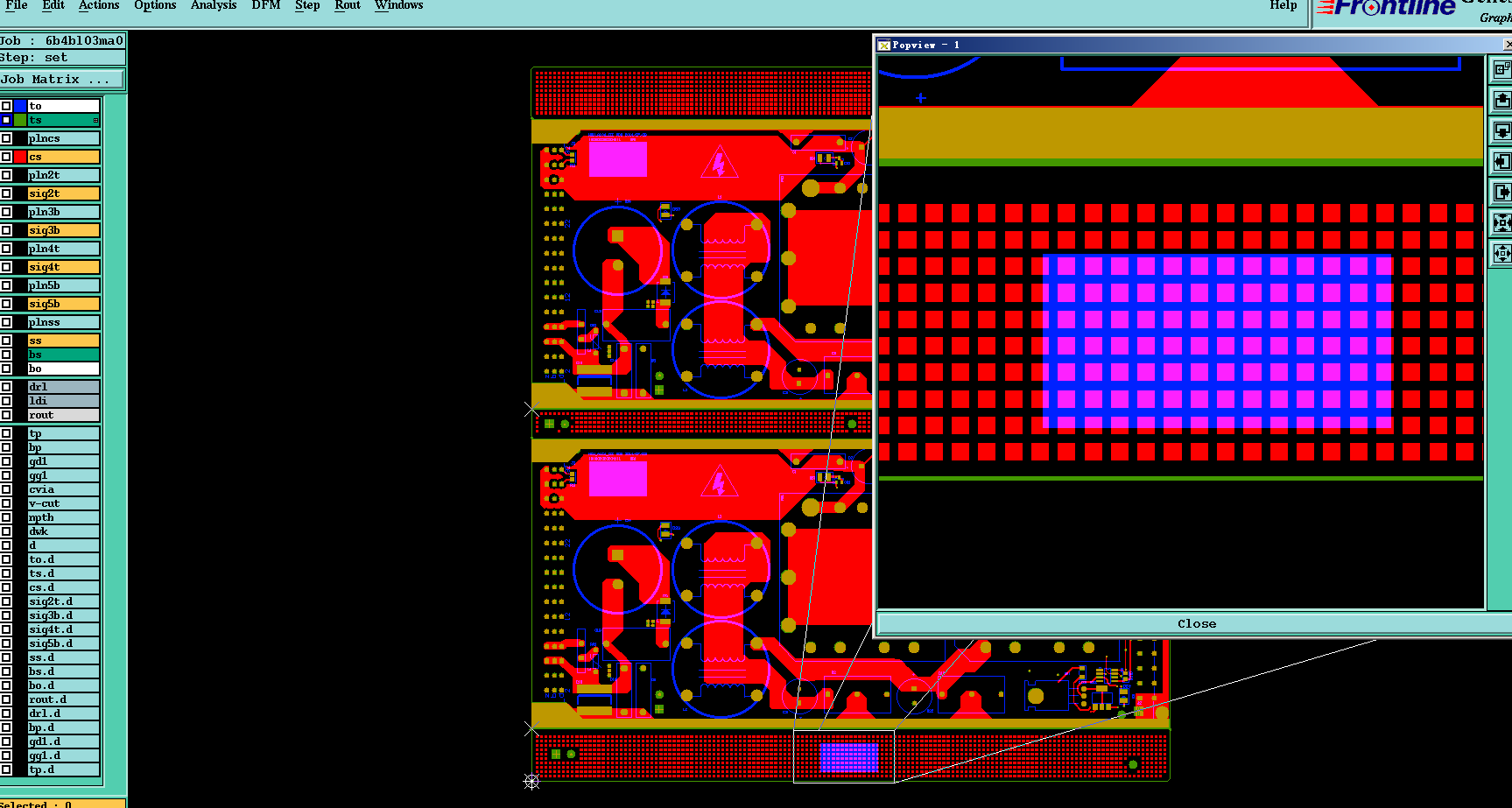Click the green color swatch of layer 'ts'
This screenshot has width=1512, height=808.
point(20,120)
